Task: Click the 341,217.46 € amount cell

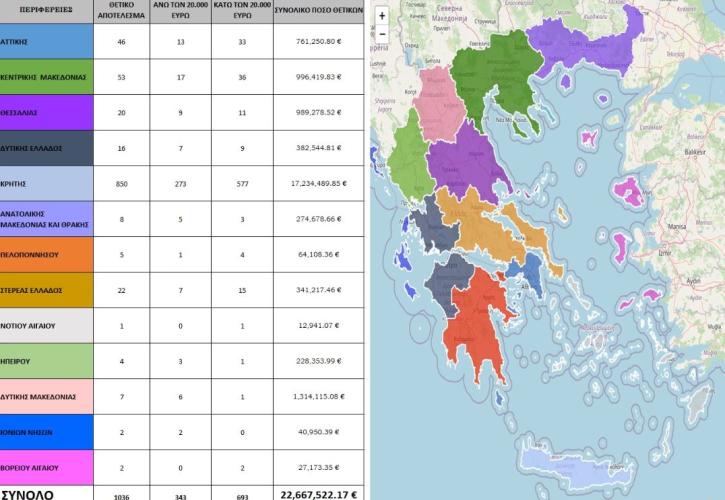Action: coord(319,290)
